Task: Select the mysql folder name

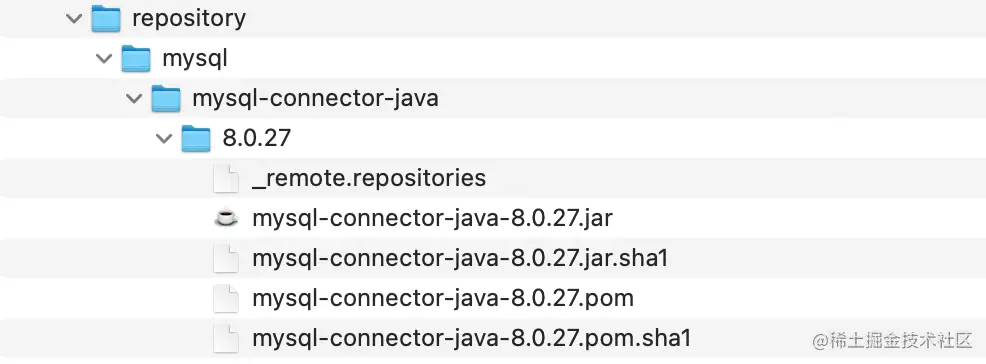Action: point(195,58)
